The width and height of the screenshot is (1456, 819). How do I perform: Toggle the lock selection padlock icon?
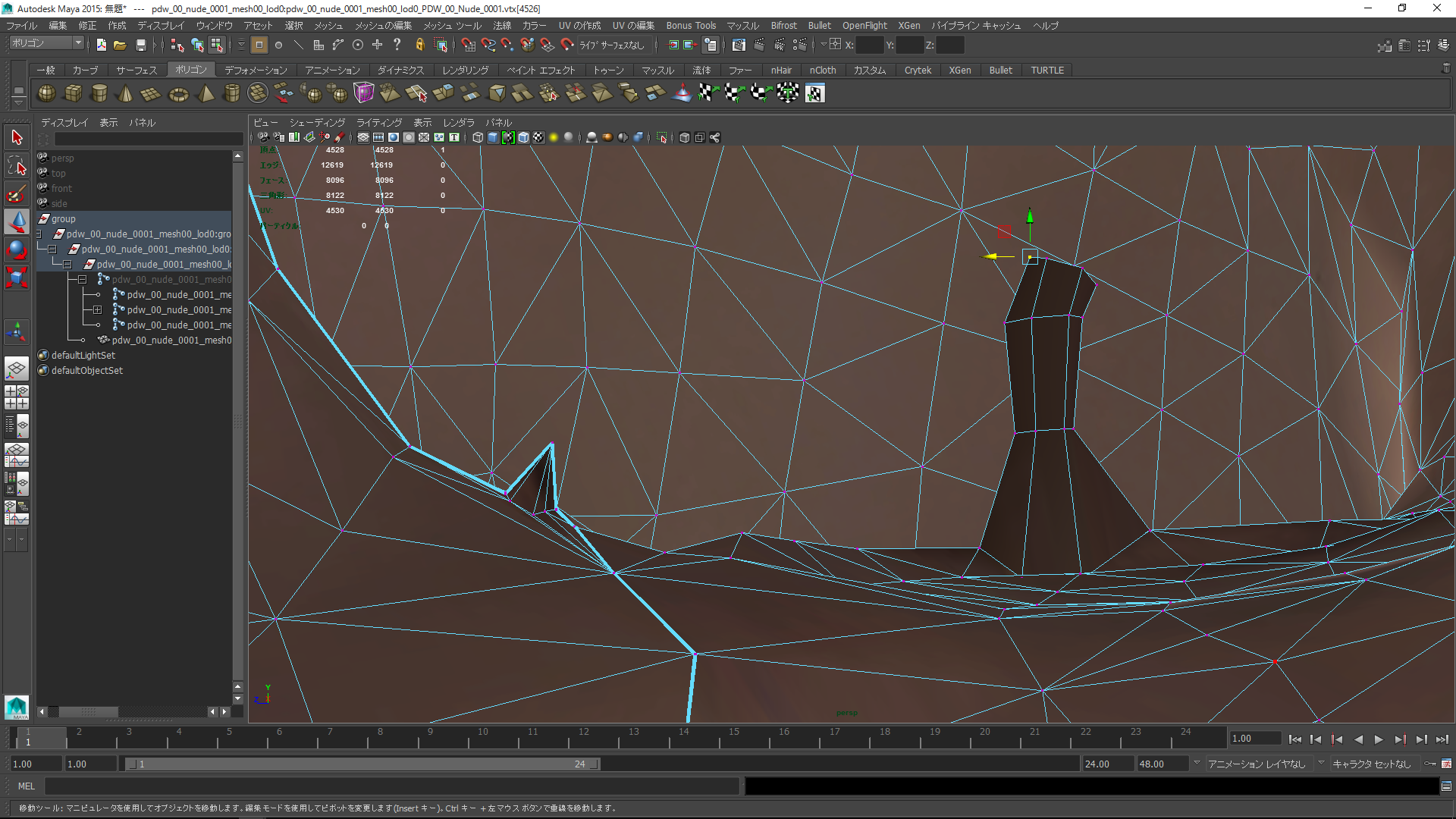(419, 45)
